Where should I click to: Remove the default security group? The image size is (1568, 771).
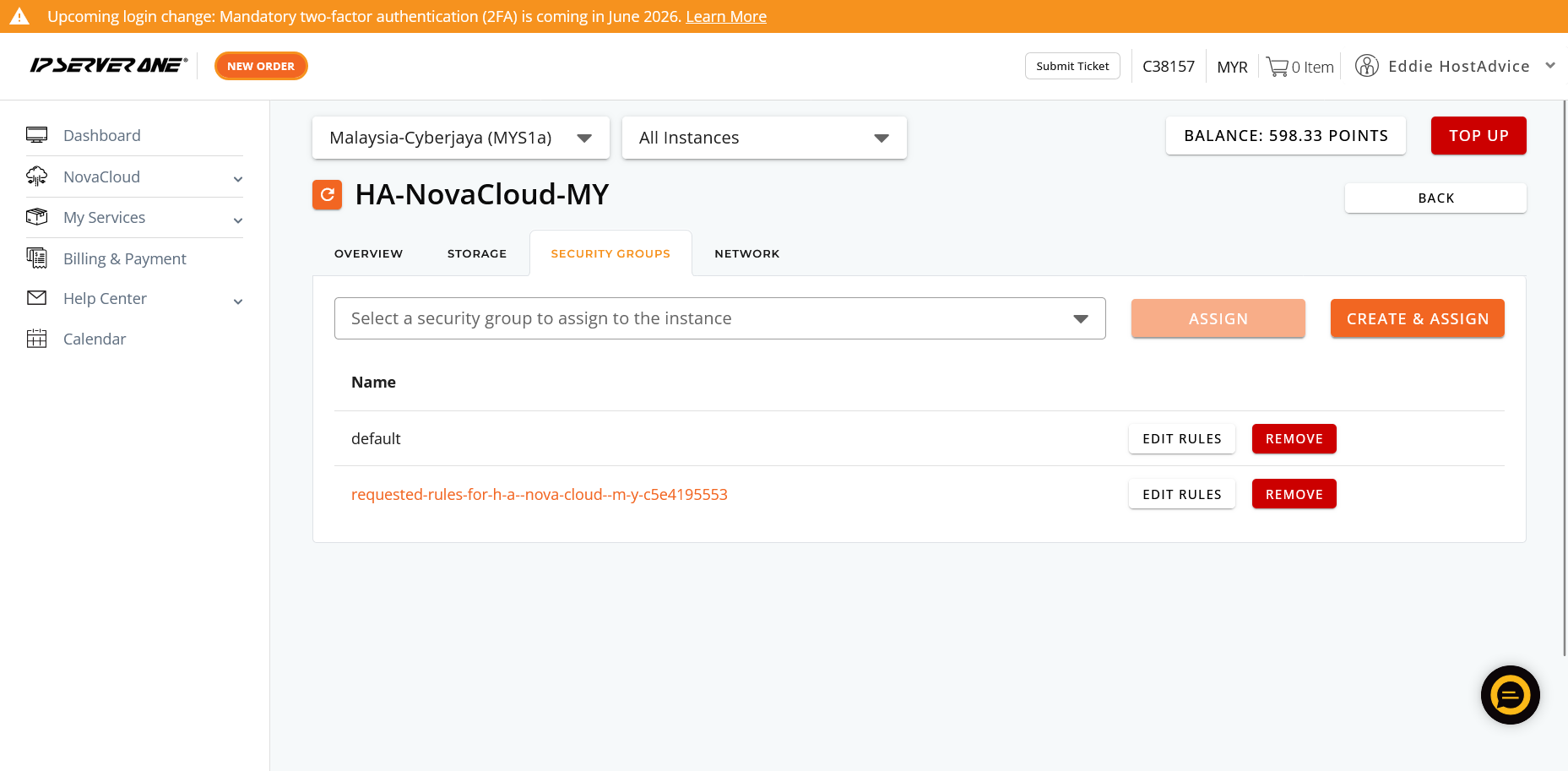(1294, 438)
